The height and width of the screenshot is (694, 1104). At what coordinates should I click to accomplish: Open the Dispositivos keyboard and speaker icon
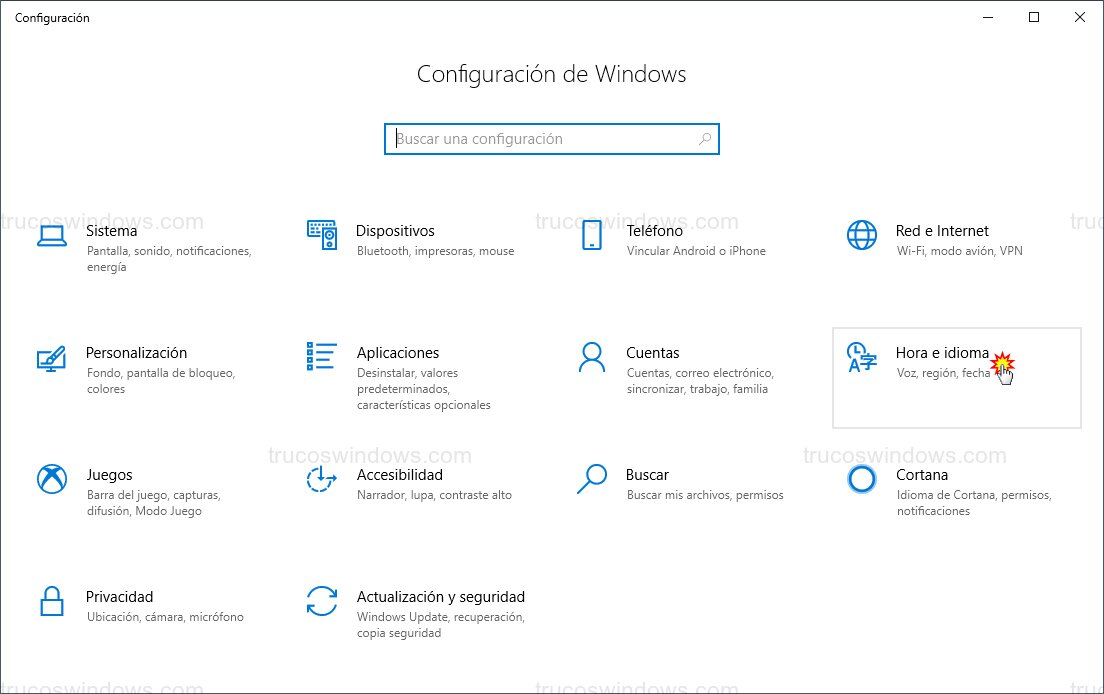321,235
